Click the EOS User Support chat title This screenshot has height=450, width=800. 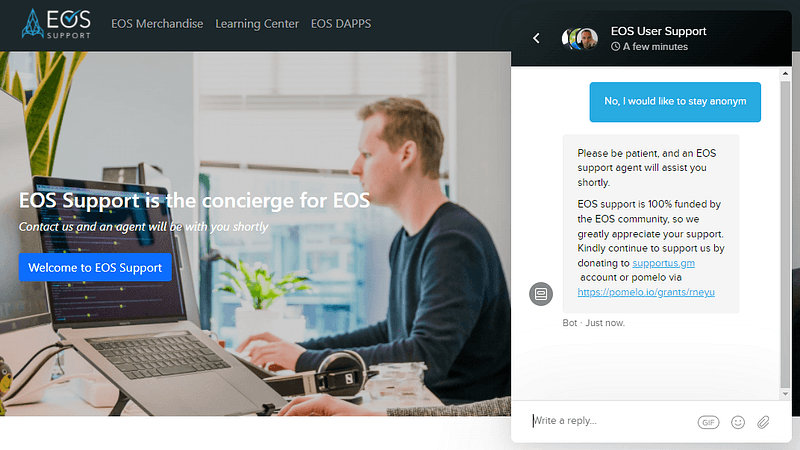(x=658, y=31)
